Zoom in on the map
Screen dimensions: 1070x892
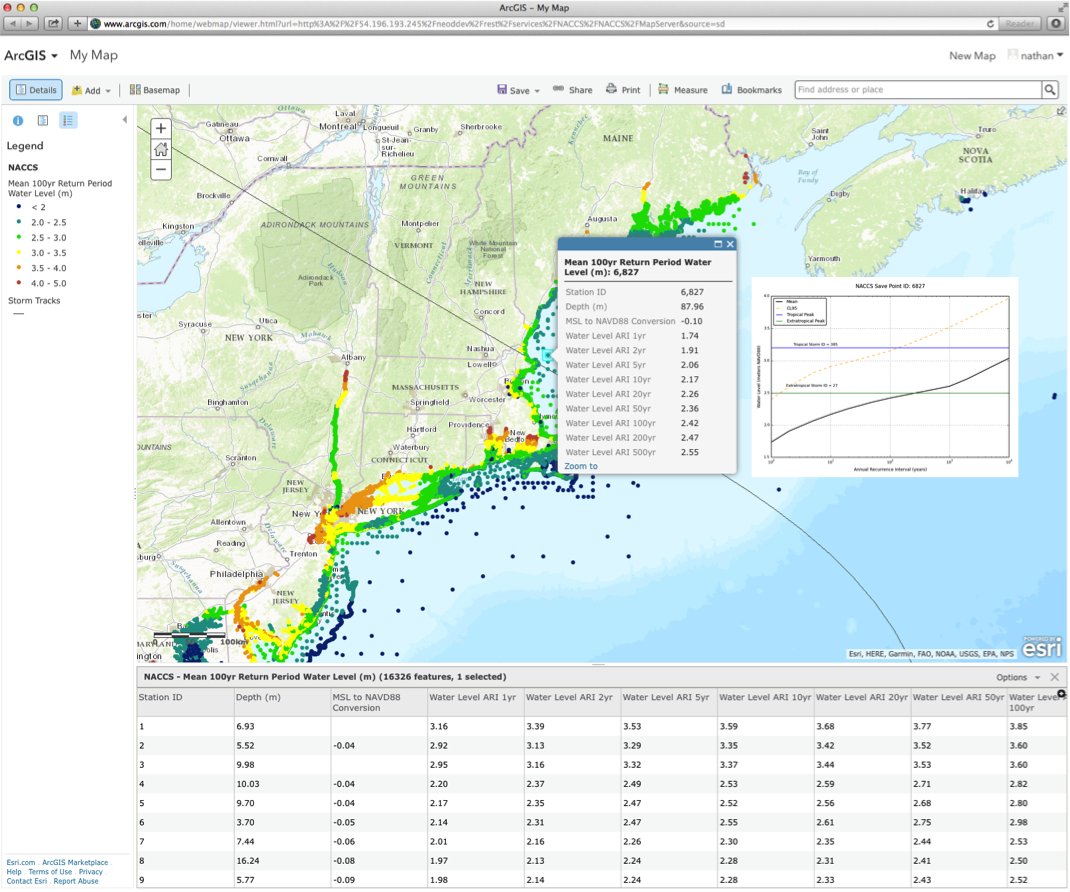coord(161,128)
